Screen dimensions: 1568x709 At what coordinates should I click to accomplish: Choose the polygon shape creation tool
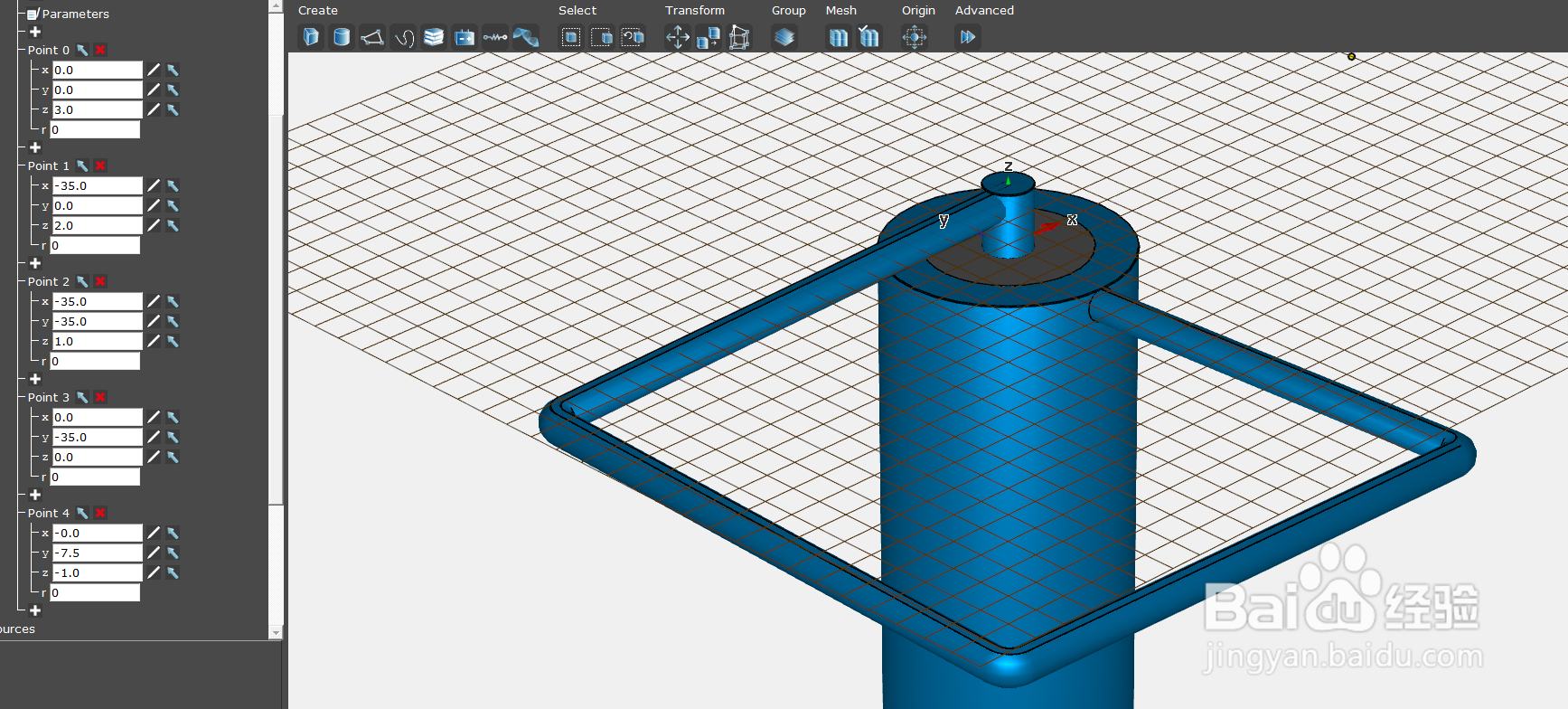pos(372,37)
